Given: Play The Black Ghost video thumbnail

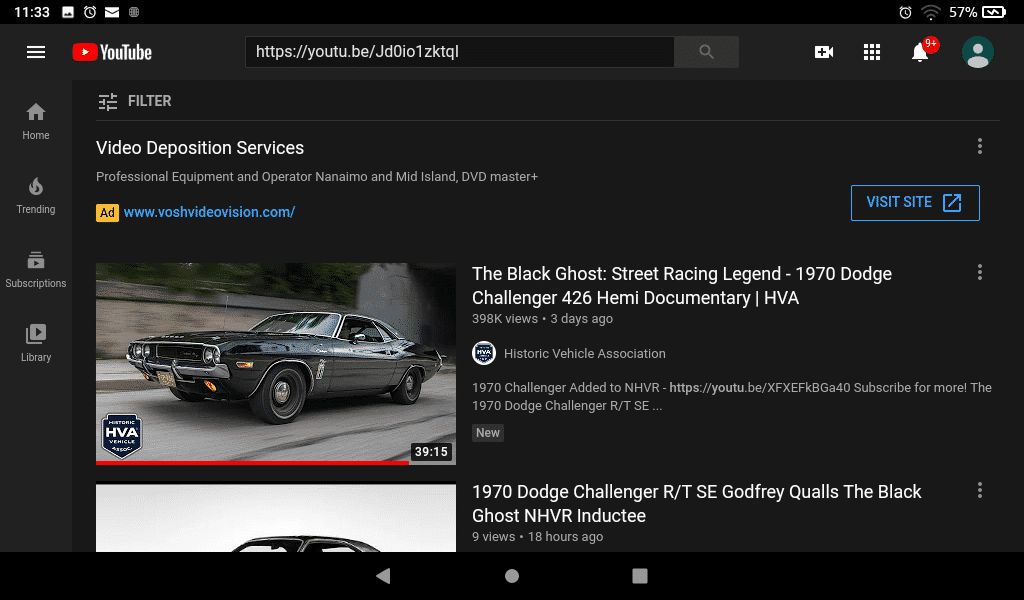Looking at the screenshot, I should pyautogui.click(x=276, y=364).
